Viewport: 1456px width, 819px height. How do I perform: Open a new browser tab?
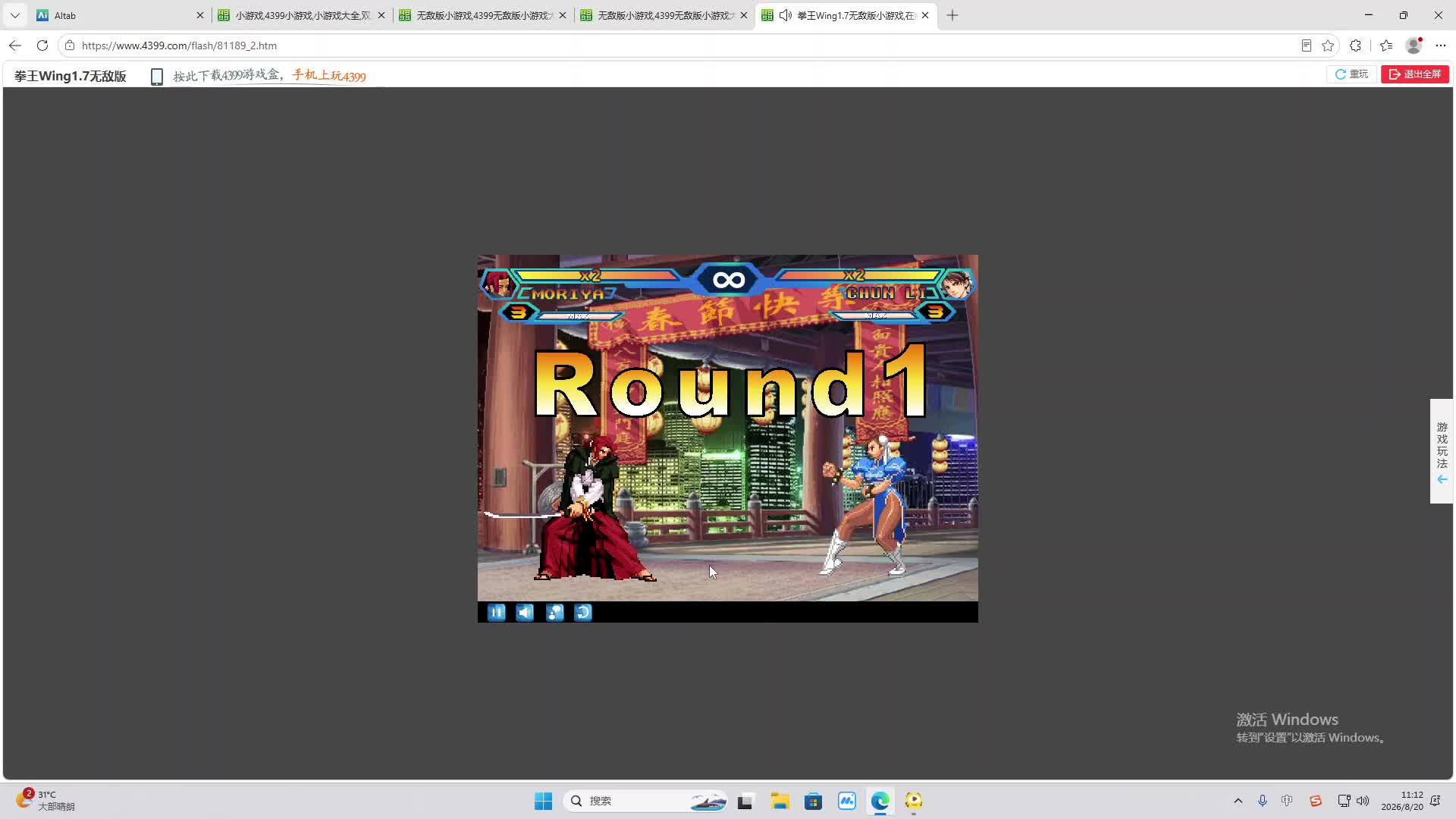point(952,15)
